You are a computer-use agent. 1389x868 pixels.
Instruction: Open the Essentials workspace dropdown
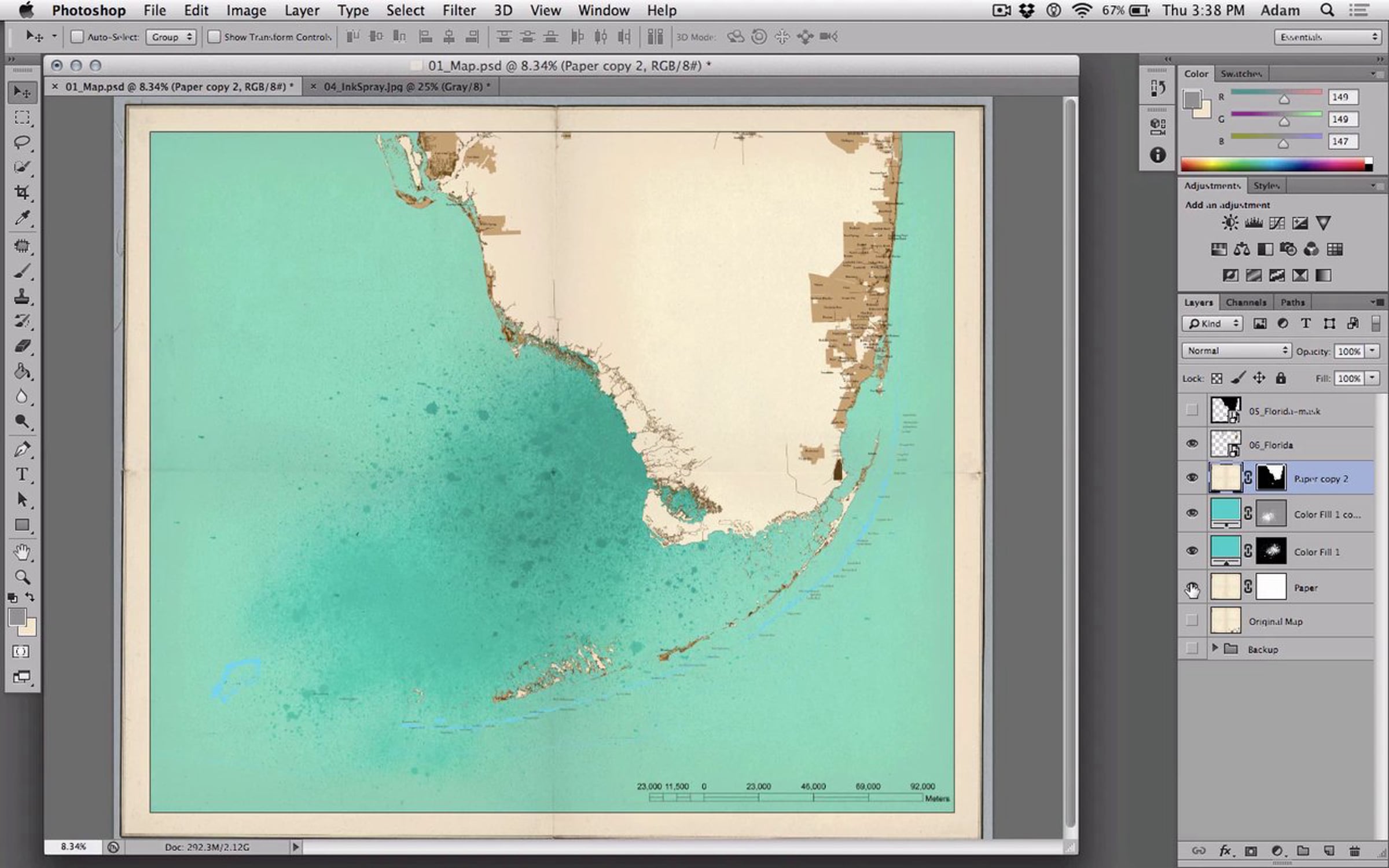click(x=1327, y=37)
